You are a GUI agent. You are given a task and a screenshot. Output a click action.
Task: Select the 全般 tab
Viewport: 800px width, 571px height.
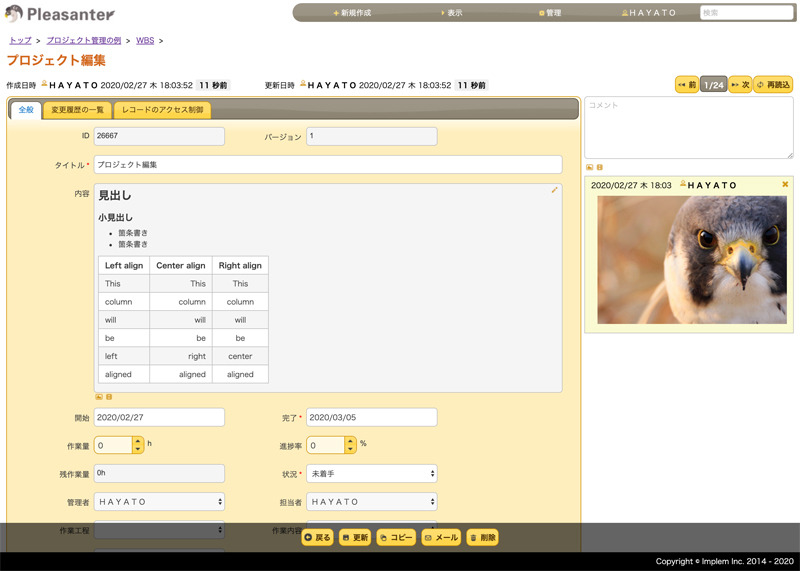26,110
